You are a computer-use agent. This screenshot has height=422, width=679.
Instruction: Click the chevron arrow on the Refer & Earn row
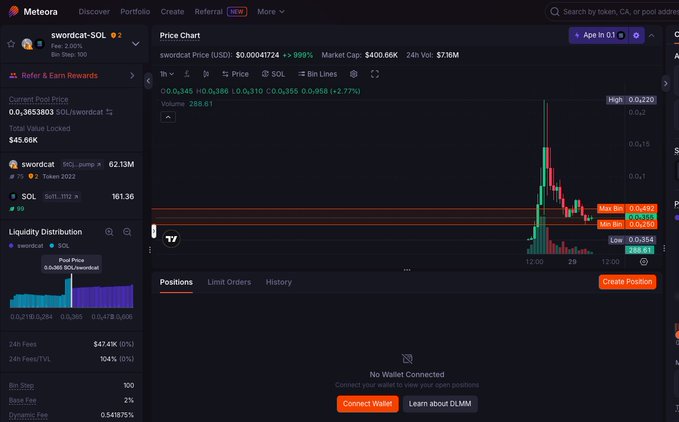coord(132,75)
